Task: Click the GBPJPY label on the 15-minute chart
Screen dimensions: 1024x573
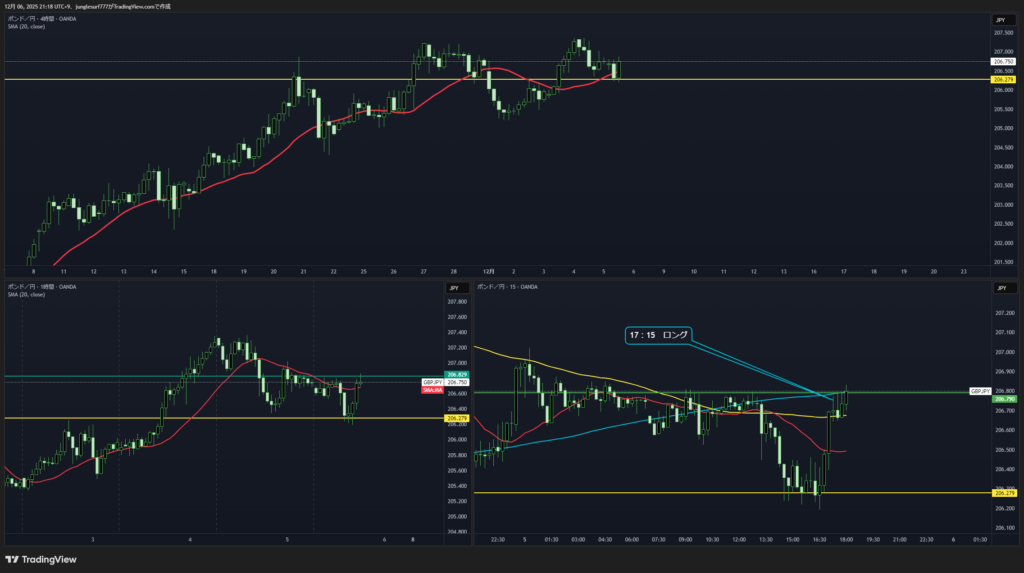Action: click(x=978, y=391)
